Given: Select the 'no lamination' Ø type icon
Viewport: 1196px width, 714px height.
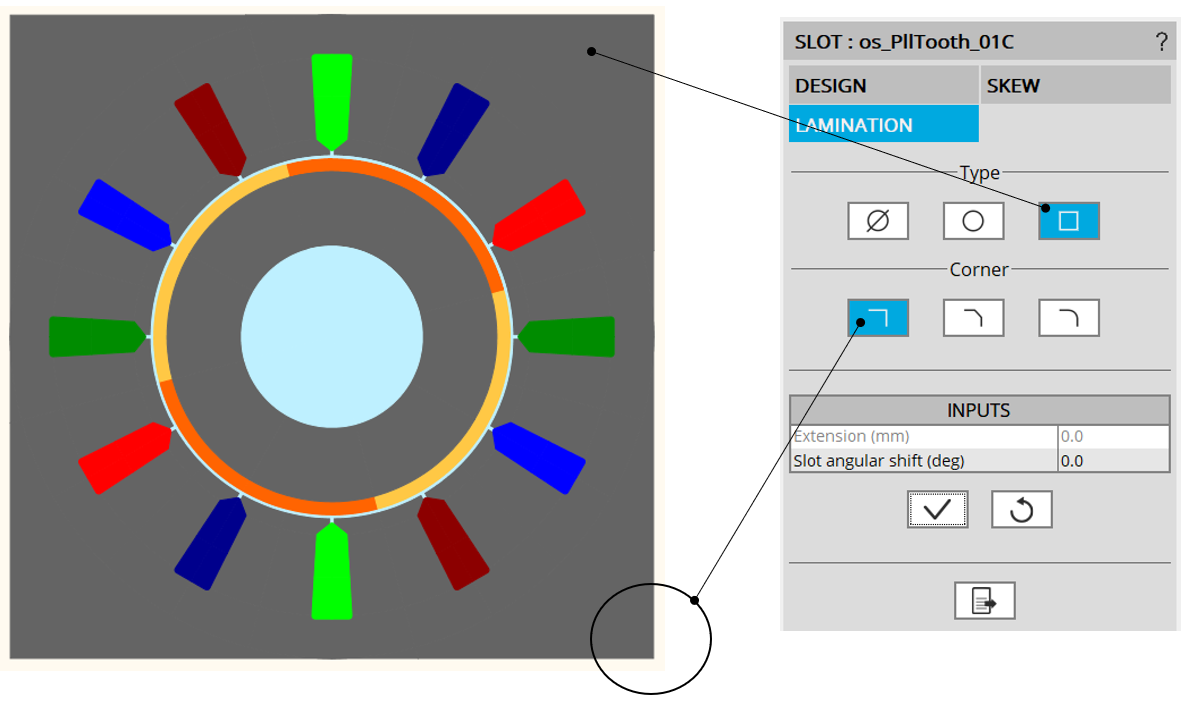Looking at the screenshot, I should tap(877, 221).
